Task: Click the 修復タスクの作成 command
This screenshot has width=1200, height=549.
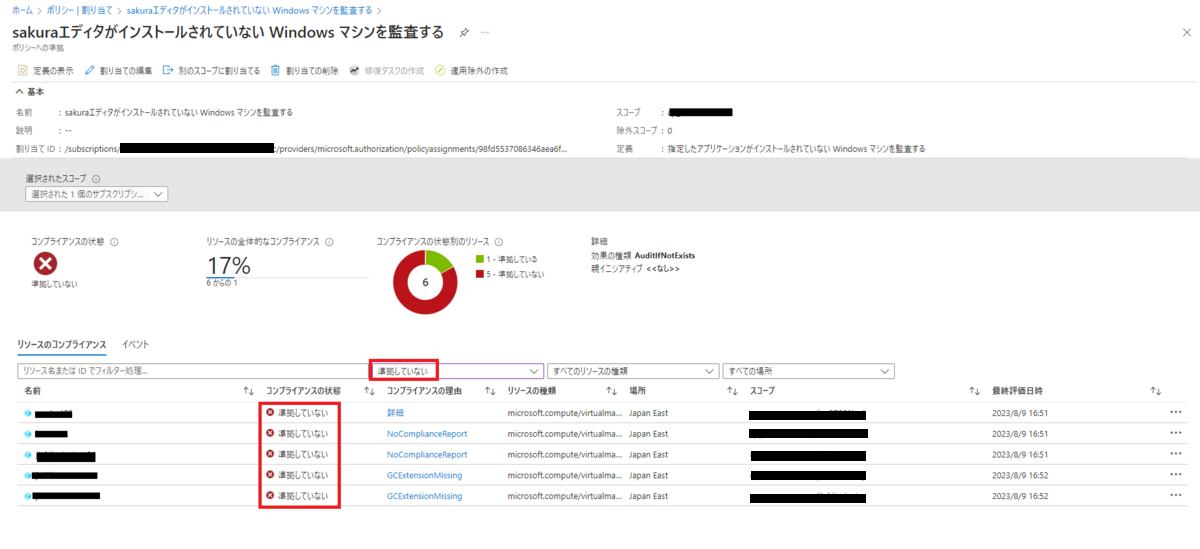Action: coord(387,71)
